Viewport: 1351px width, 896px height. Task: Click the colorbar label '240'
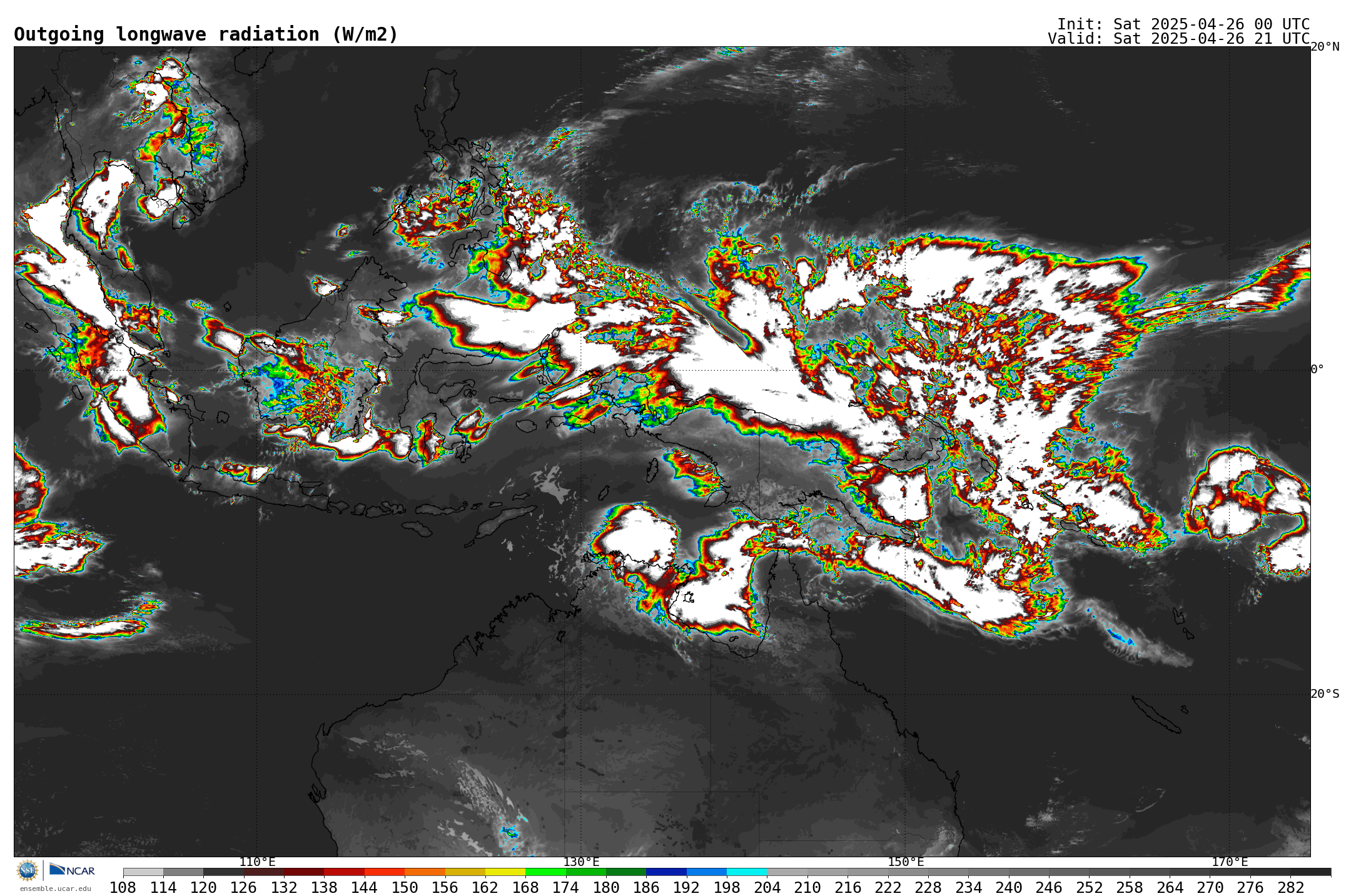[1009, 888]
